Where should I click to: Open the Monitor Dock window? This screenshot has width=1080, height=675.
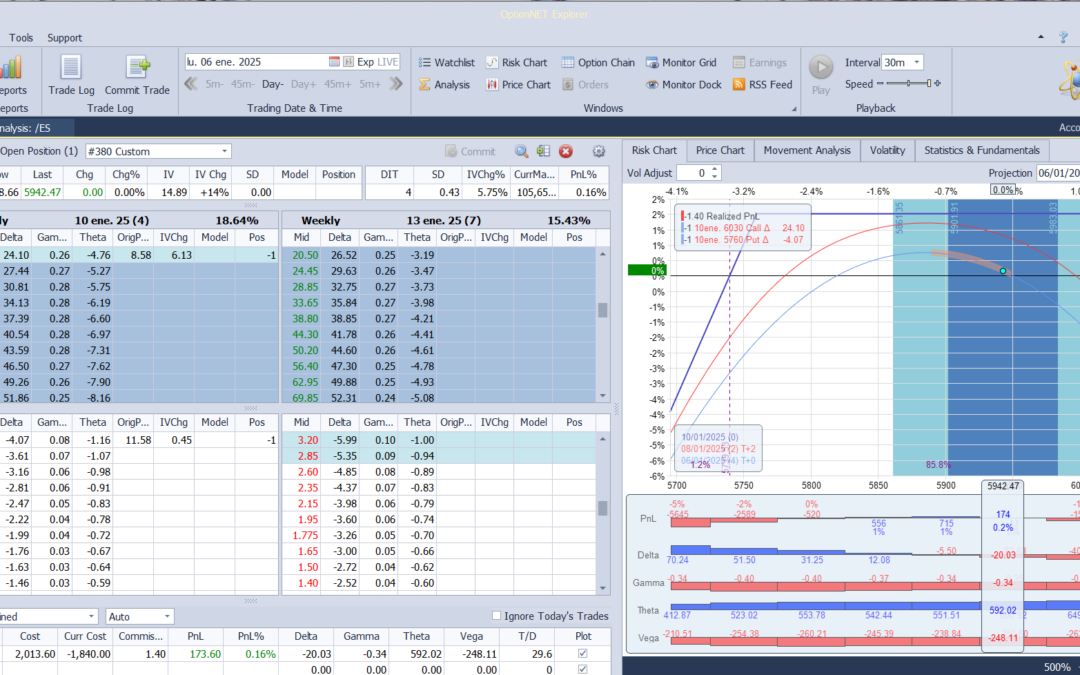[x=683, y=85]
